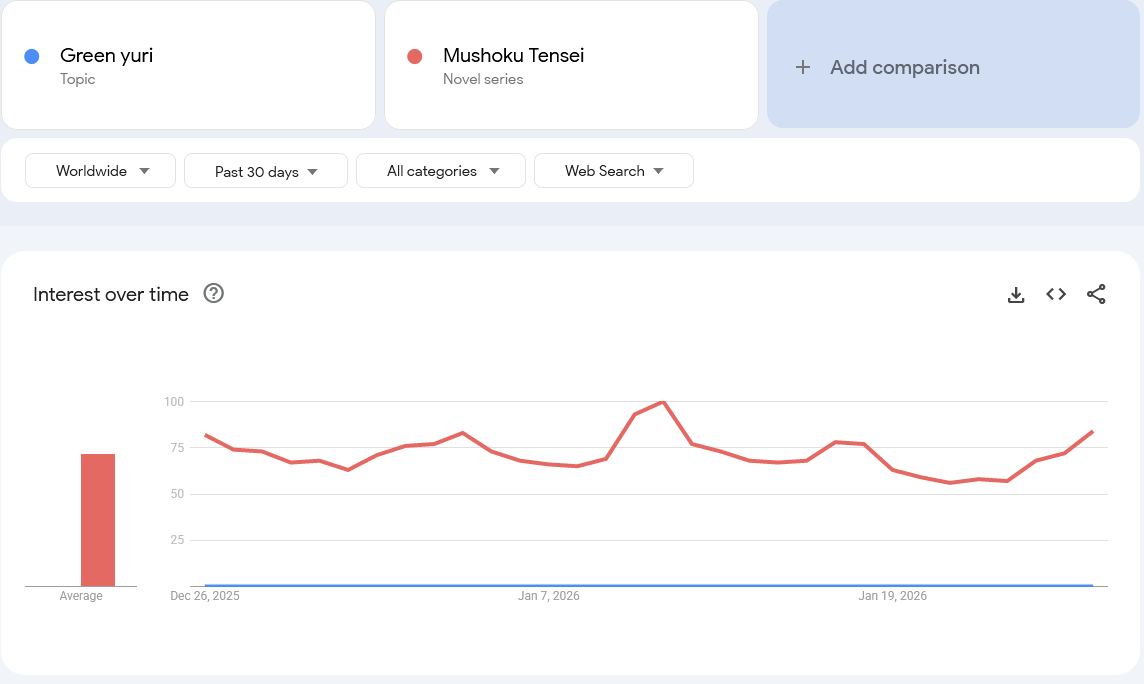The image size is (1144, 684).
Task: Click the Interest over time heading
Action: (111, 295)
